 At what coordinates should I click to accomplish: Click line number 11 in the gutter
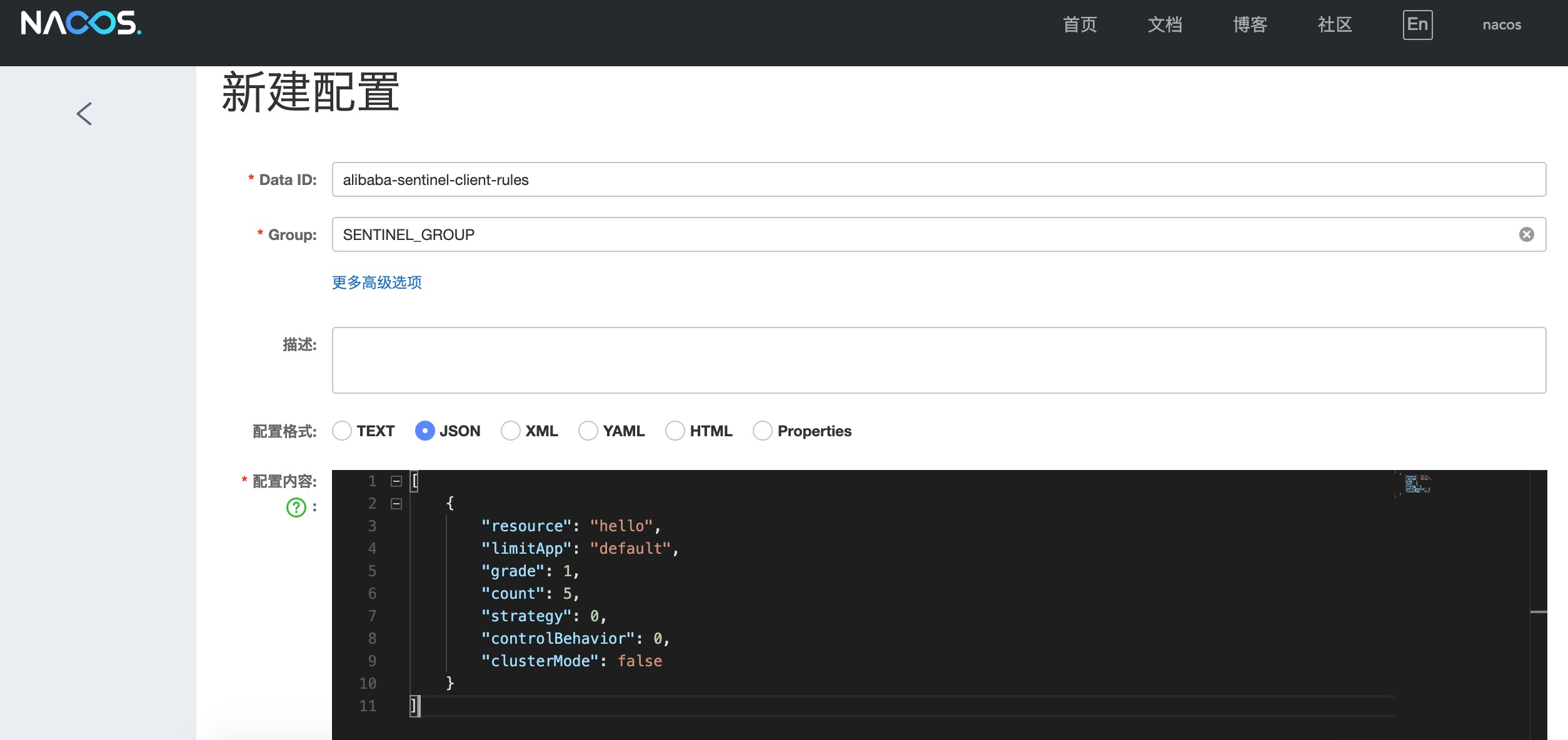click(x=368, y=706)
